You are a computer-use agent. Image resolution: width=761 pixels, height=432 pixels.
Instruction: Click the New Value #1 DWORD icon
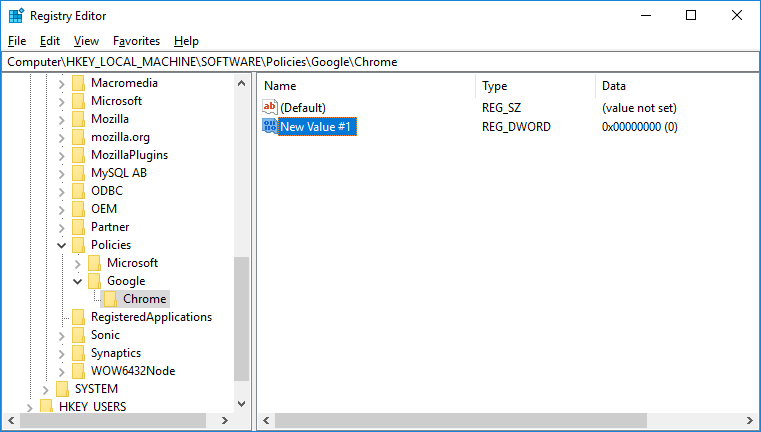(x=269, y=127)
